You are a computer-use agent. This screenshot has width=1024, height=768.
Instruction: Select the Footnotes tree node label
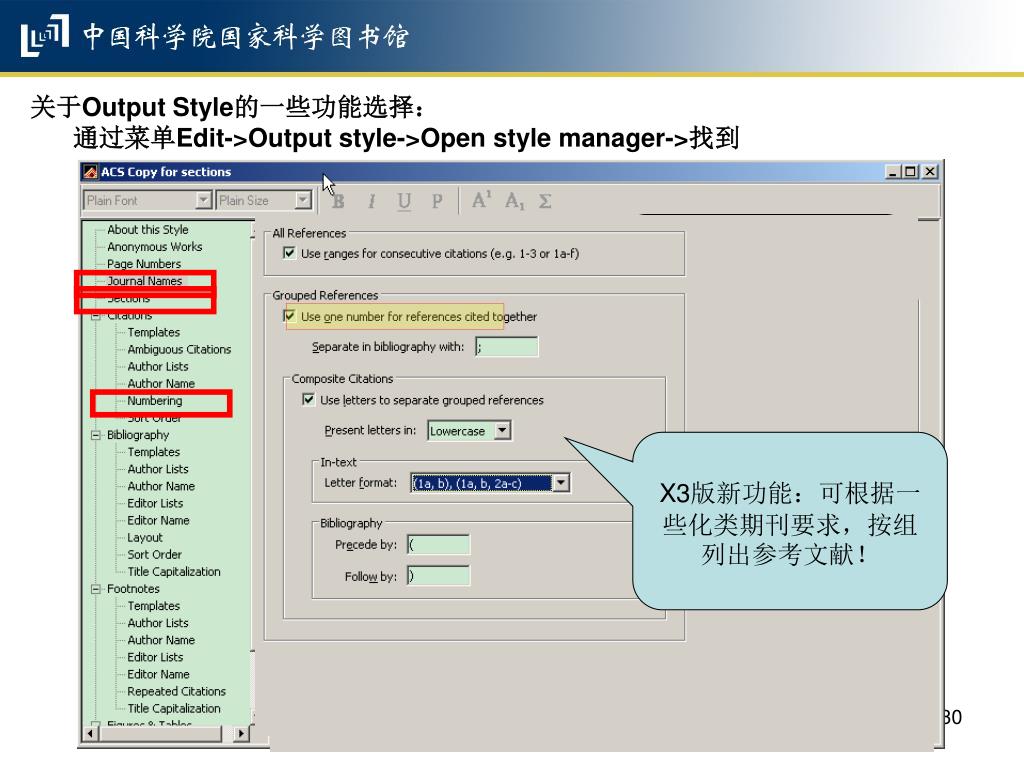tap(133, 589)
